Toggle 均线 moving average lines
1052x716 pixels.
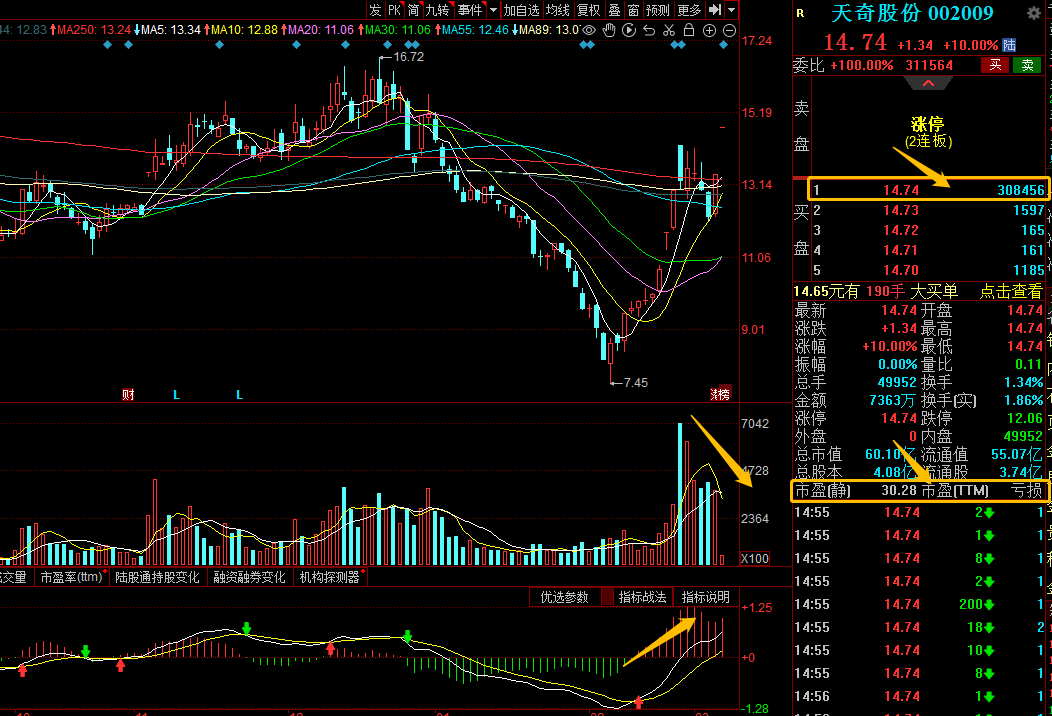coord(558,10)
